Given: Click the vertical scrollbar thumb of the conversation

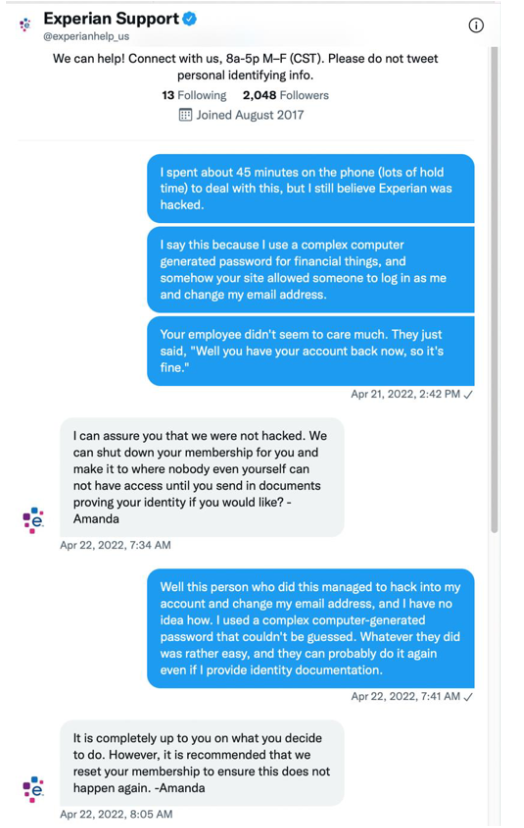Looking at the screenshot, I should 494,289.
